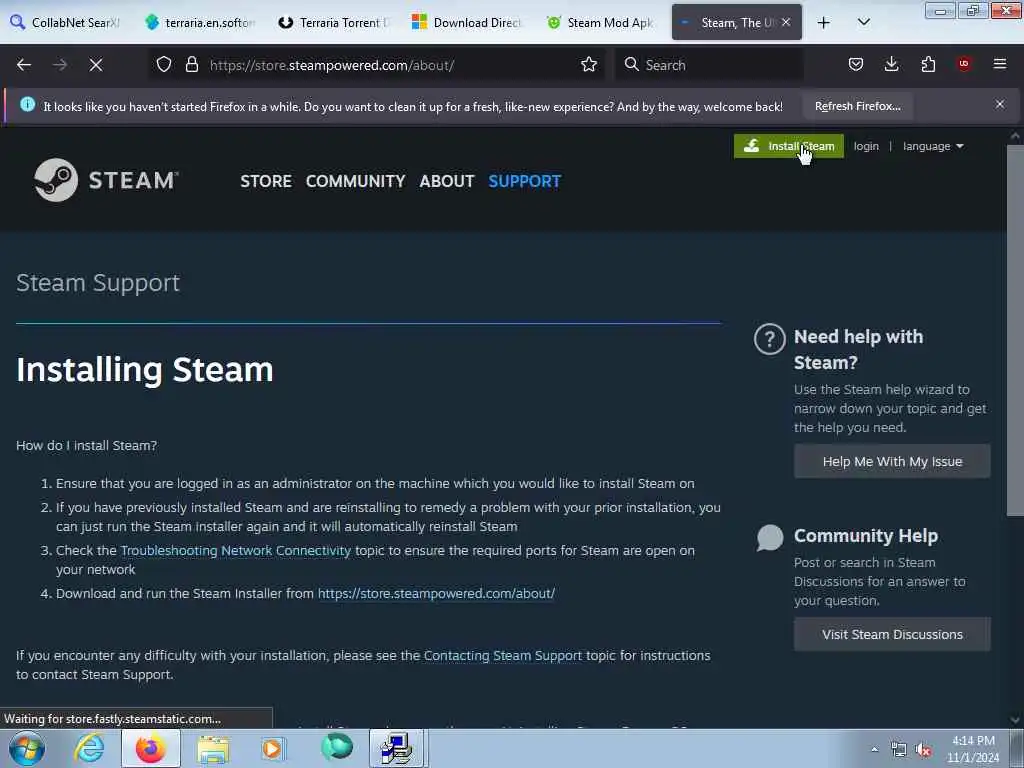Switch to the Terraria Torrent tab
This screenshot has width=1024, height=768.
coord(334,23)
